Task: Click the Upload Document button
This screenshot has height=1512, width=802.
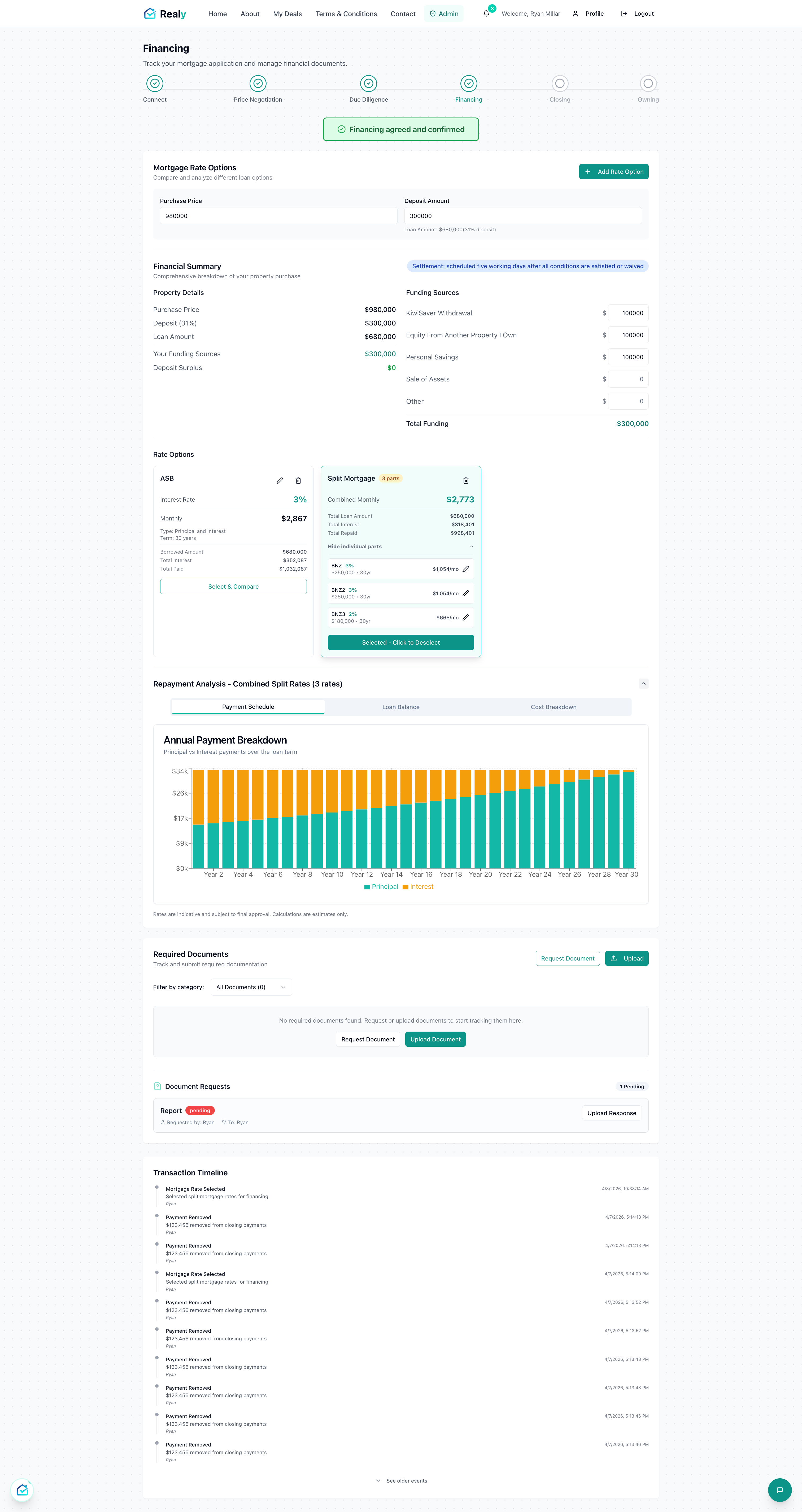Action: point(435,1040)
